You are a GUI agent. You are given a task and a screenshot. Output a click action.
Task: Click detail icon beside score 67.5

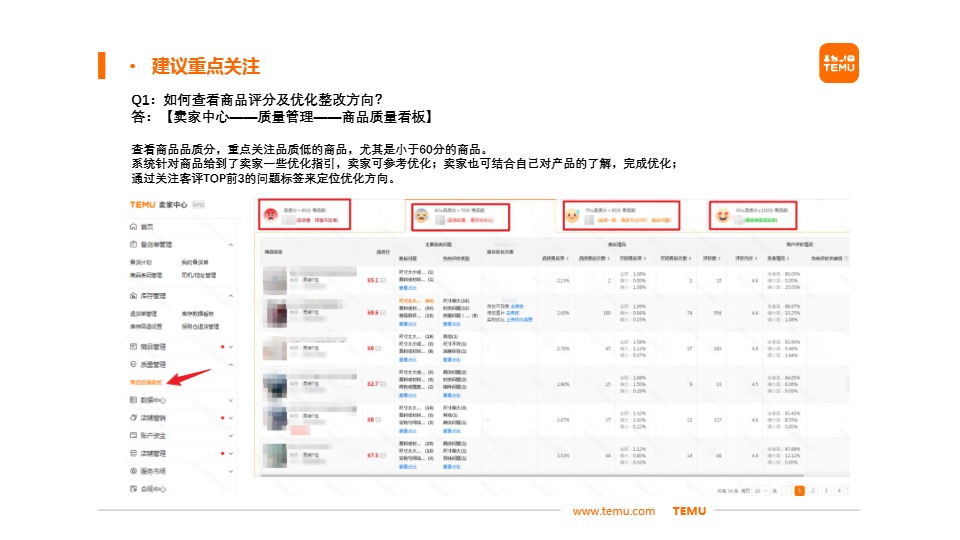point(383,456)
